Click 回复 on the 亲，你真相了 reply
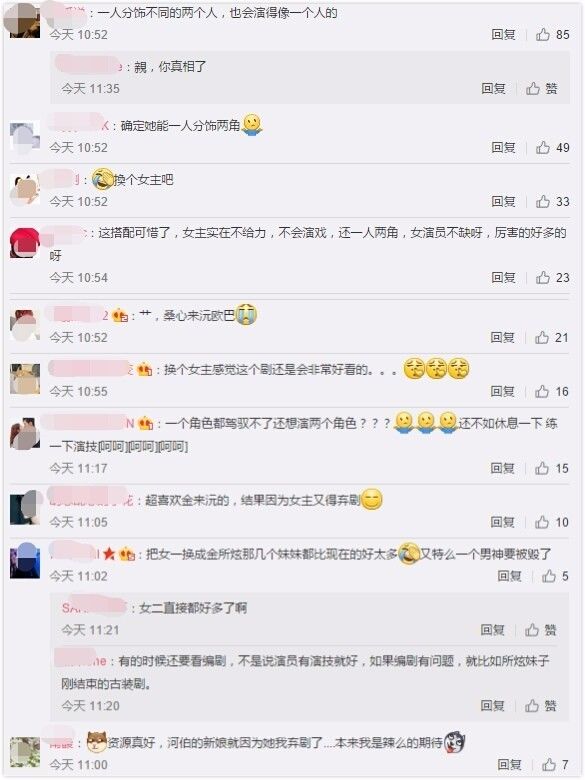Viewport: 585px width, 780px height. click(x=493, y=89)
